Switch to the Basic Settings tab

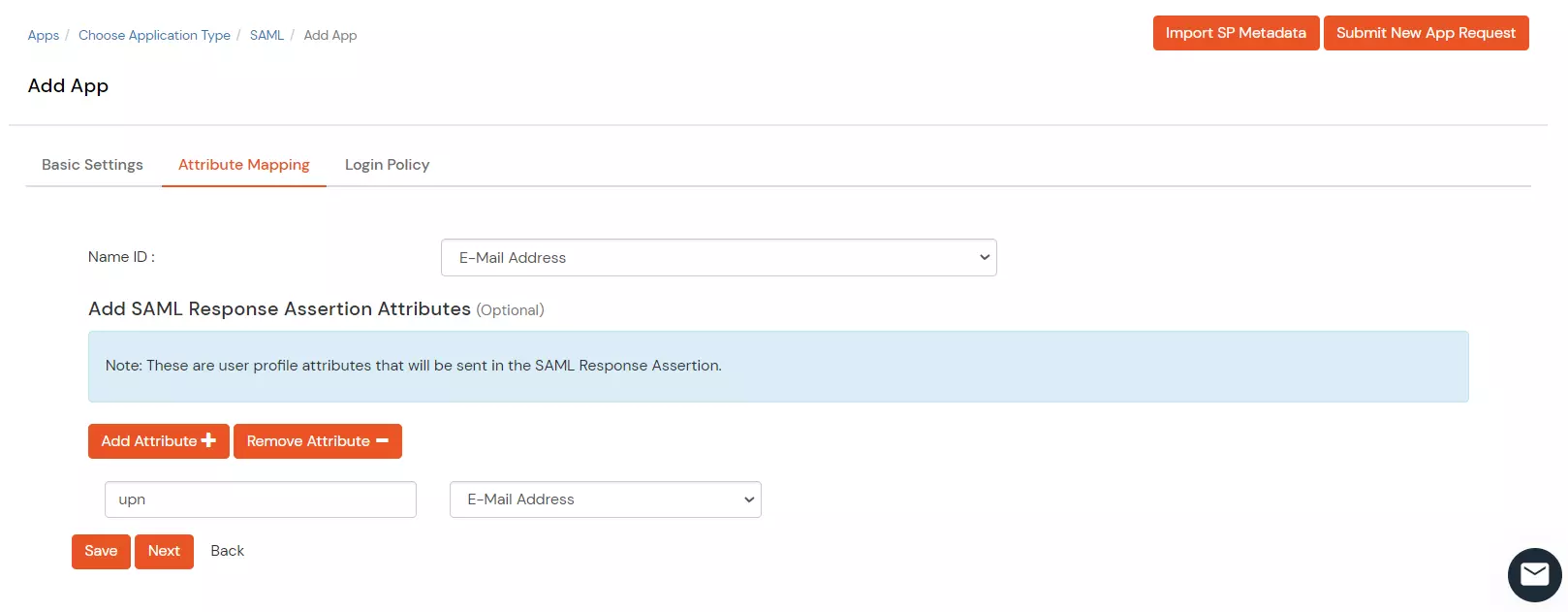pyautogui.click(x=92, y=165)
